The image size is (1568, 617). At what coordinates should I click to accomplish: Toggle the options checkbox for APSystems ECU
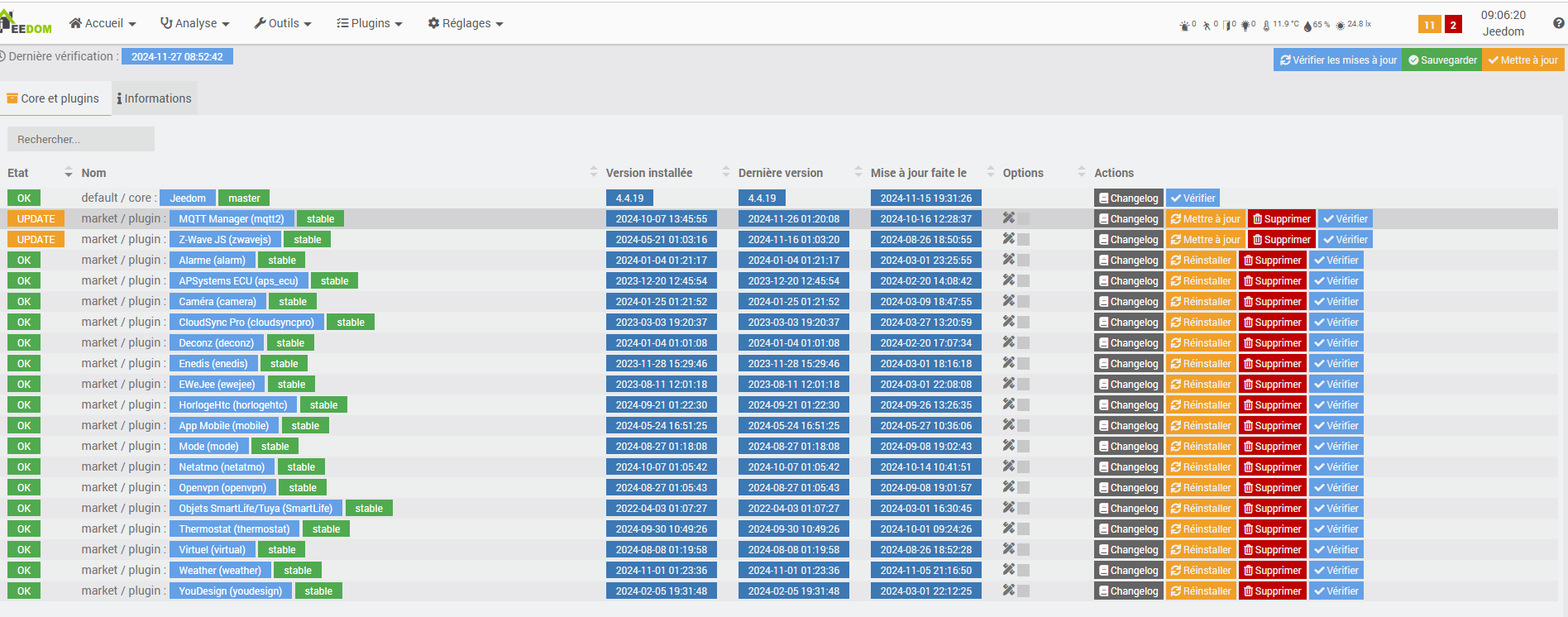1024,281
